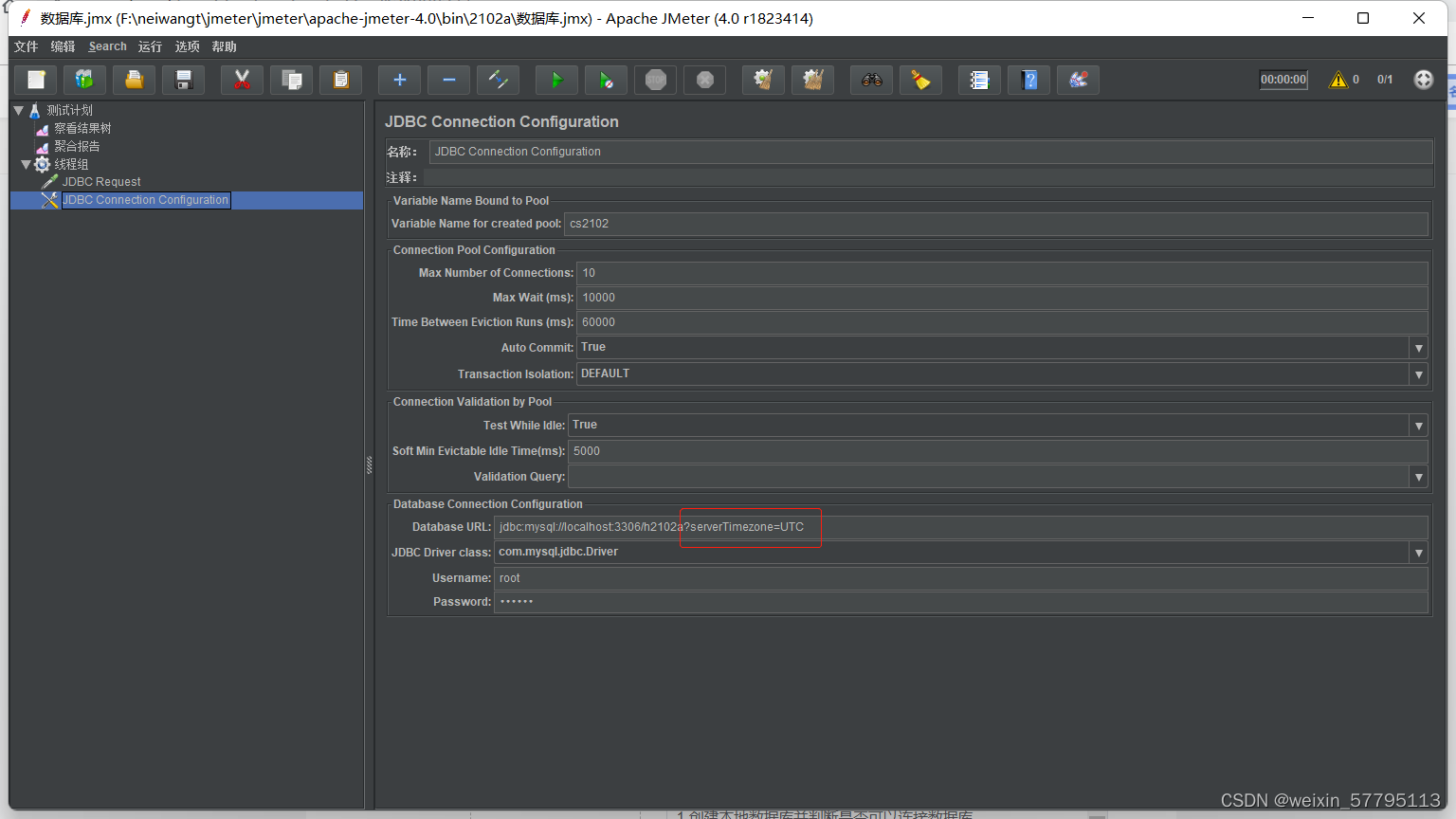The height and width of the screenshot is (819, 1456).
Task: Click the Clear All double-broom icon
Action: click(x=813, y=80)
